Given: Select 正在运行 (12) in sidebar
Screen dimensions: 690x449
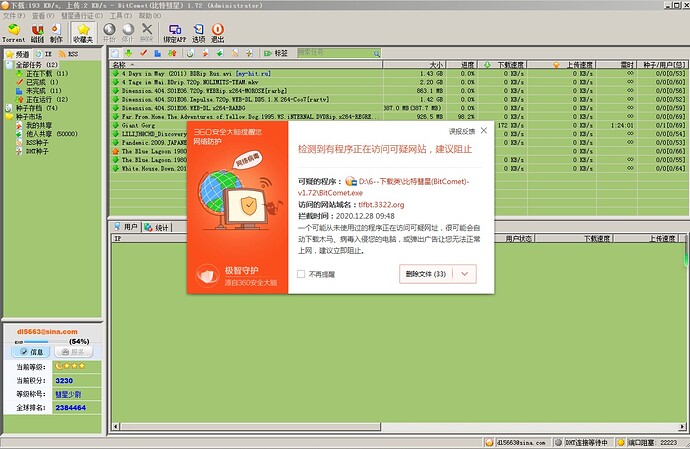Looking at the screenshot, I should click(47, 99).
